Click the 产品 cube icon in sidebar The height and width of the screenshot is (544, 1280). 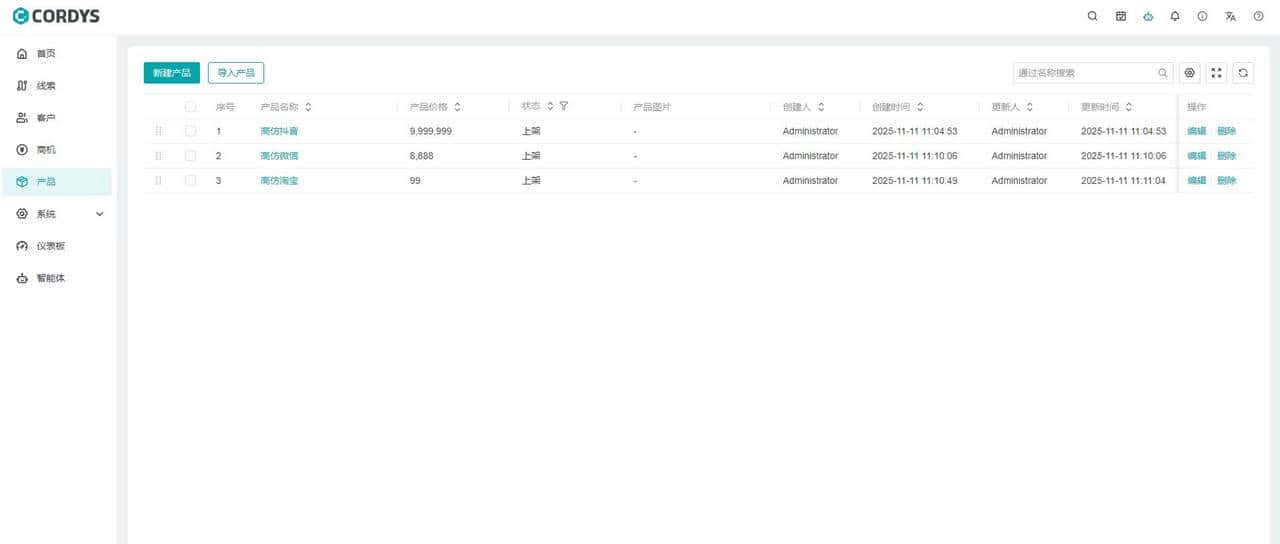coord(22,182)
